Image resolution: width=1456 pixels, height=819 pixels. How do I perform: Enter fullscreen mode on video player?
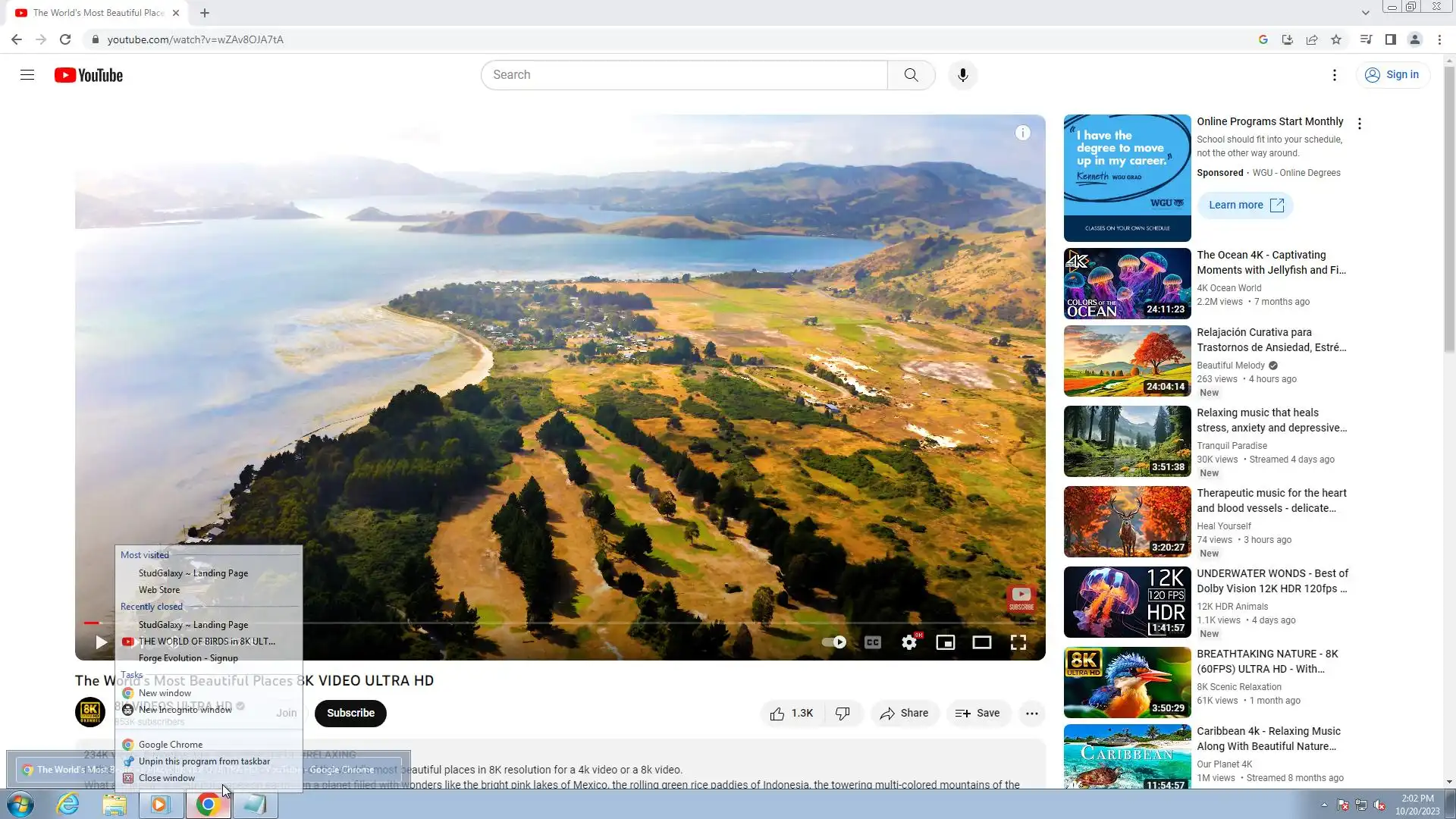click(x=1018, y=642)
